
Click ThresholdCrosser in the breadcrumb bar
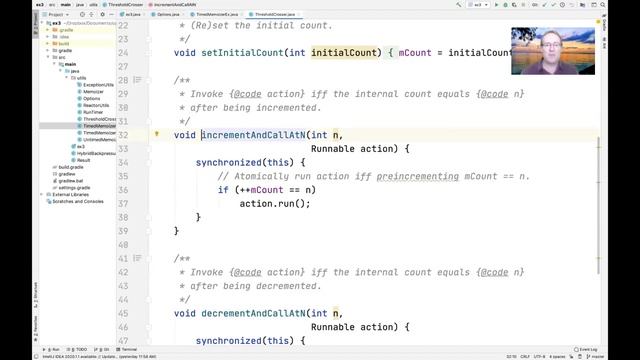[122, 4]
